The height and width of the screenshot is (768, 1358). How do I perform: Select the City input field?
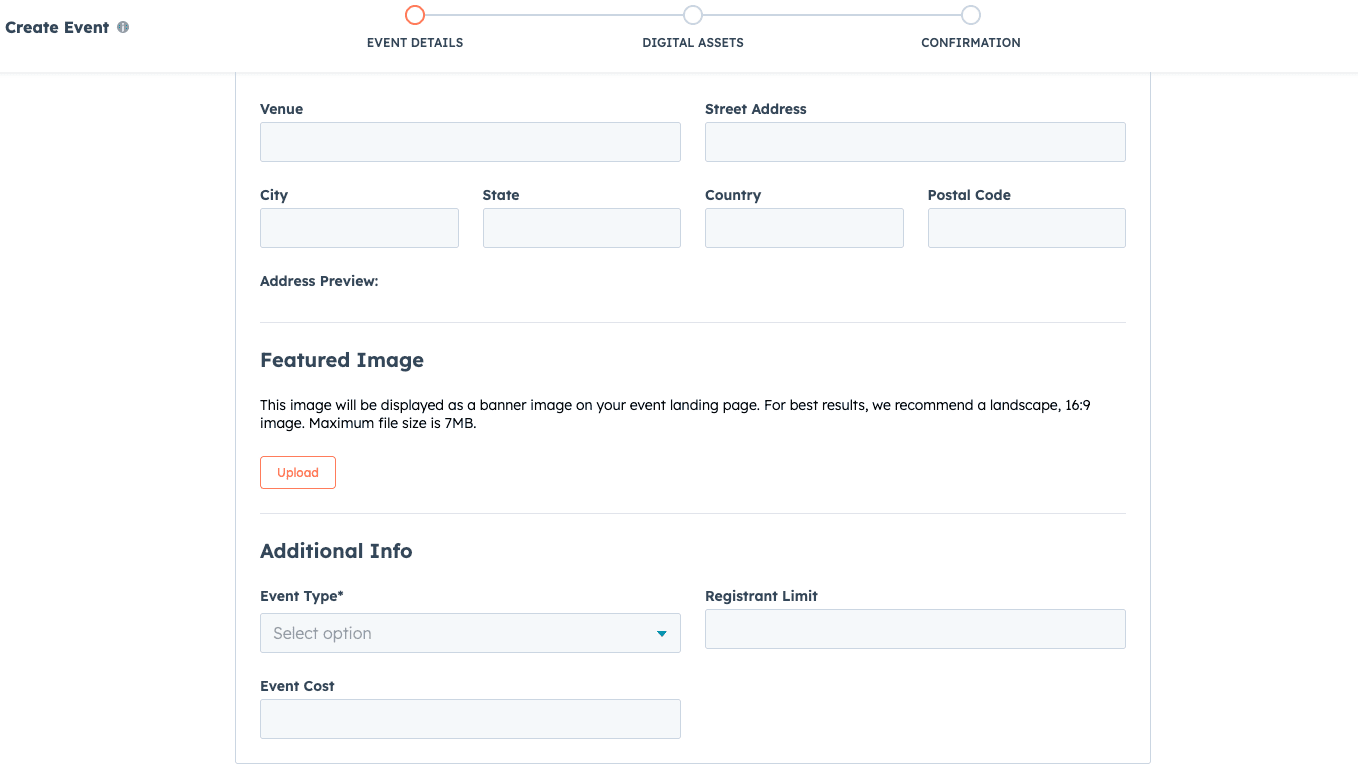[x=359, y=228]
